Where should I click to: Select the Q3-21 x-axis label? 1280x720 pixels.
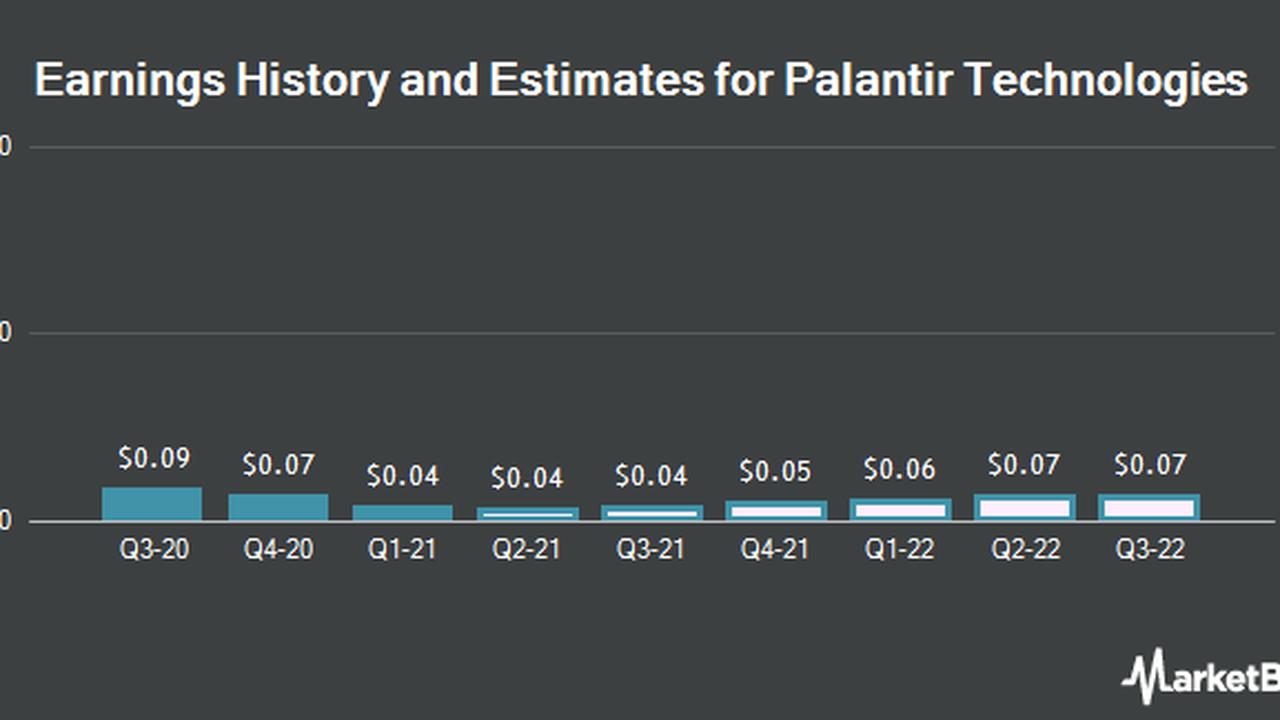click(652, 550)
